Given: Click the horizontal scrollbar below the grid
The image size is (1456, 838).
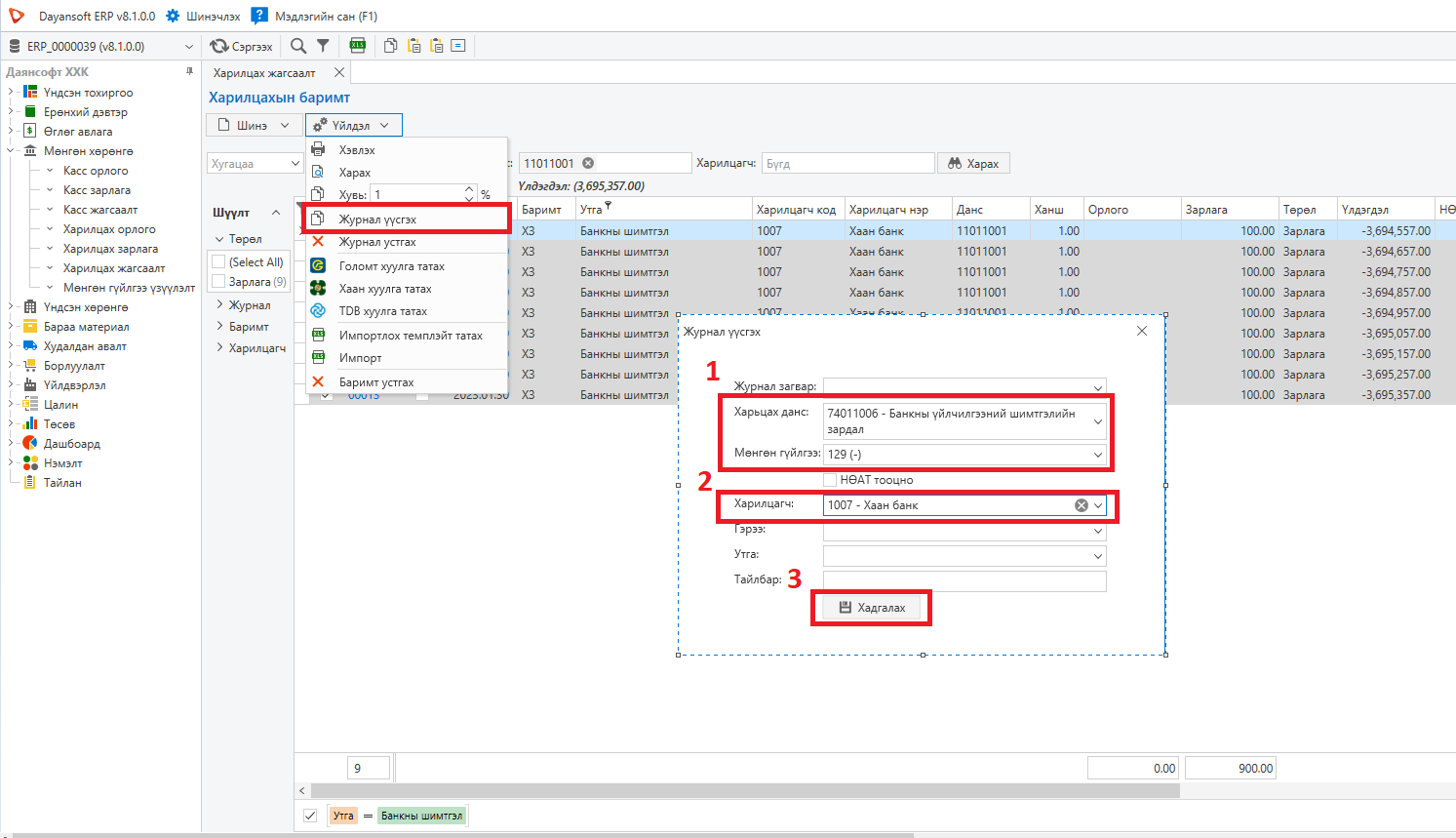Looking at the screenshot, I should [x=746, y=790].
